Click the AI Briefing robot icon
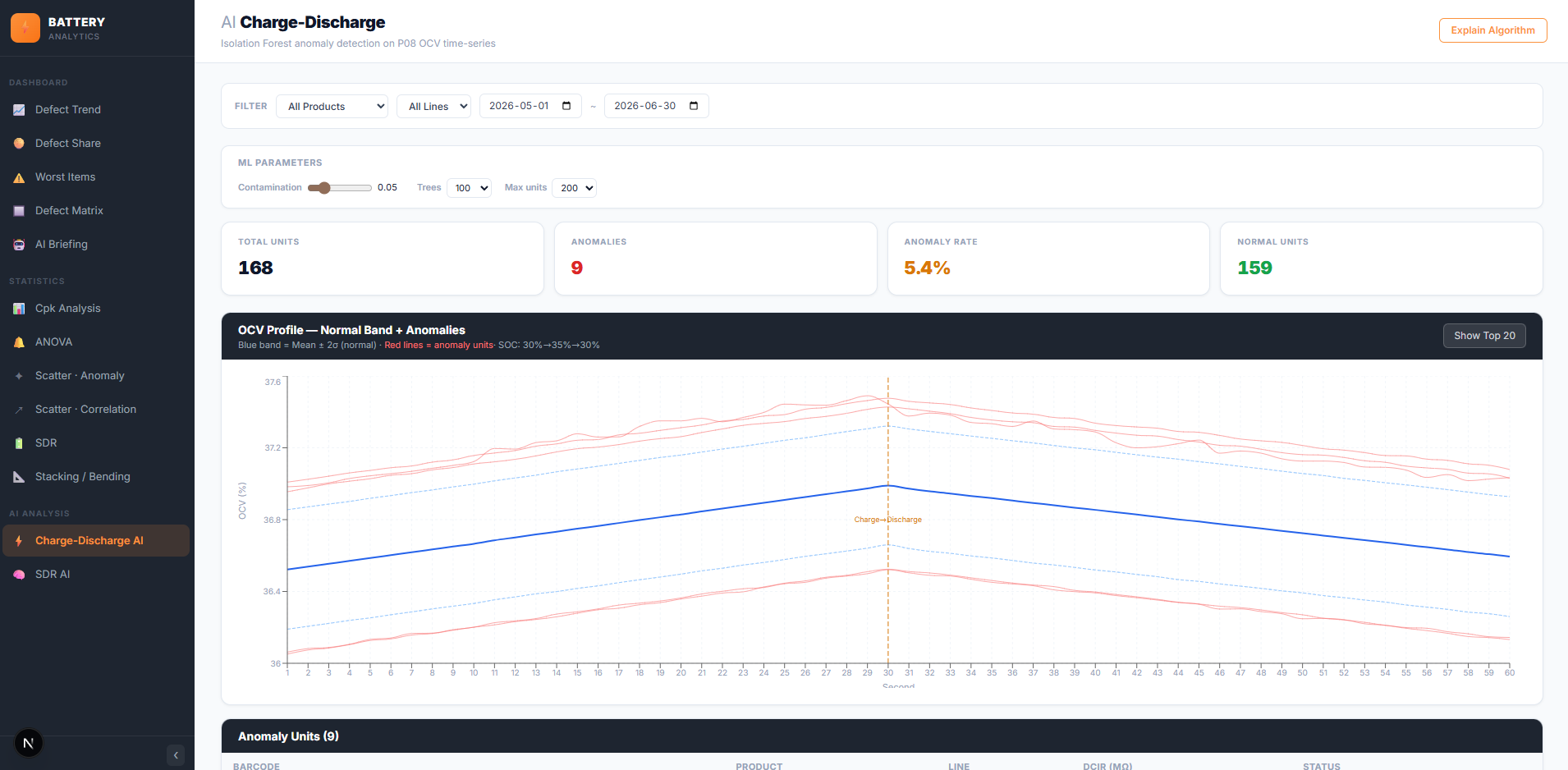The height and width of the screenshot is (770, 1568). [19, 245]
